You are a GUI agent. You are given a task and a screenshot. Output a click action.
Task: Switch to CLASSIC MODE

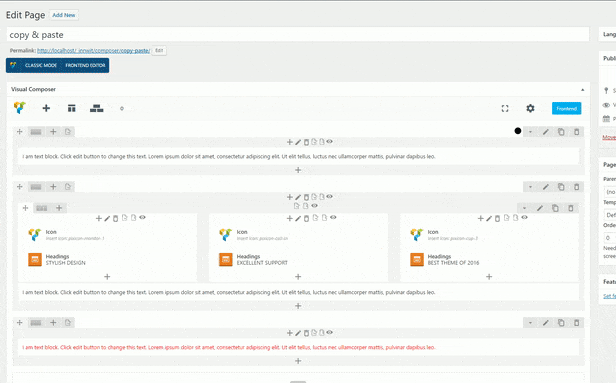[x=41, y=65]
